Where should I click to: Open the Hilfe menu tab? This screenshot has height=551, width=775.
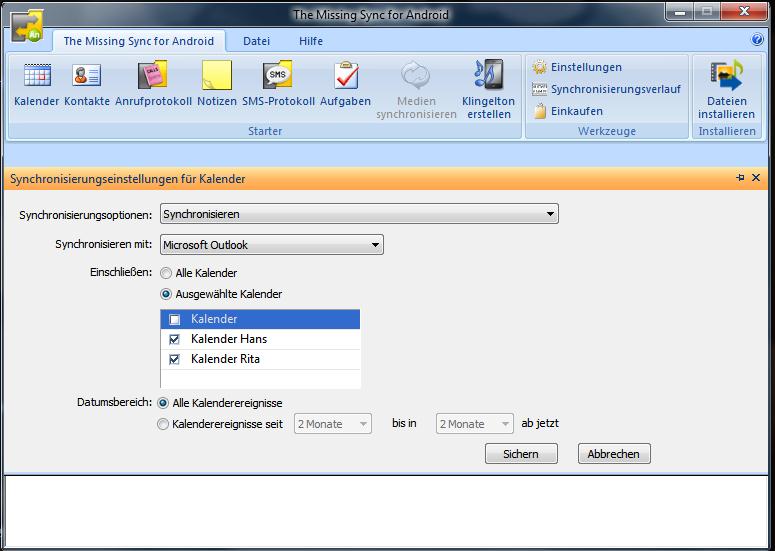point(311,41)
